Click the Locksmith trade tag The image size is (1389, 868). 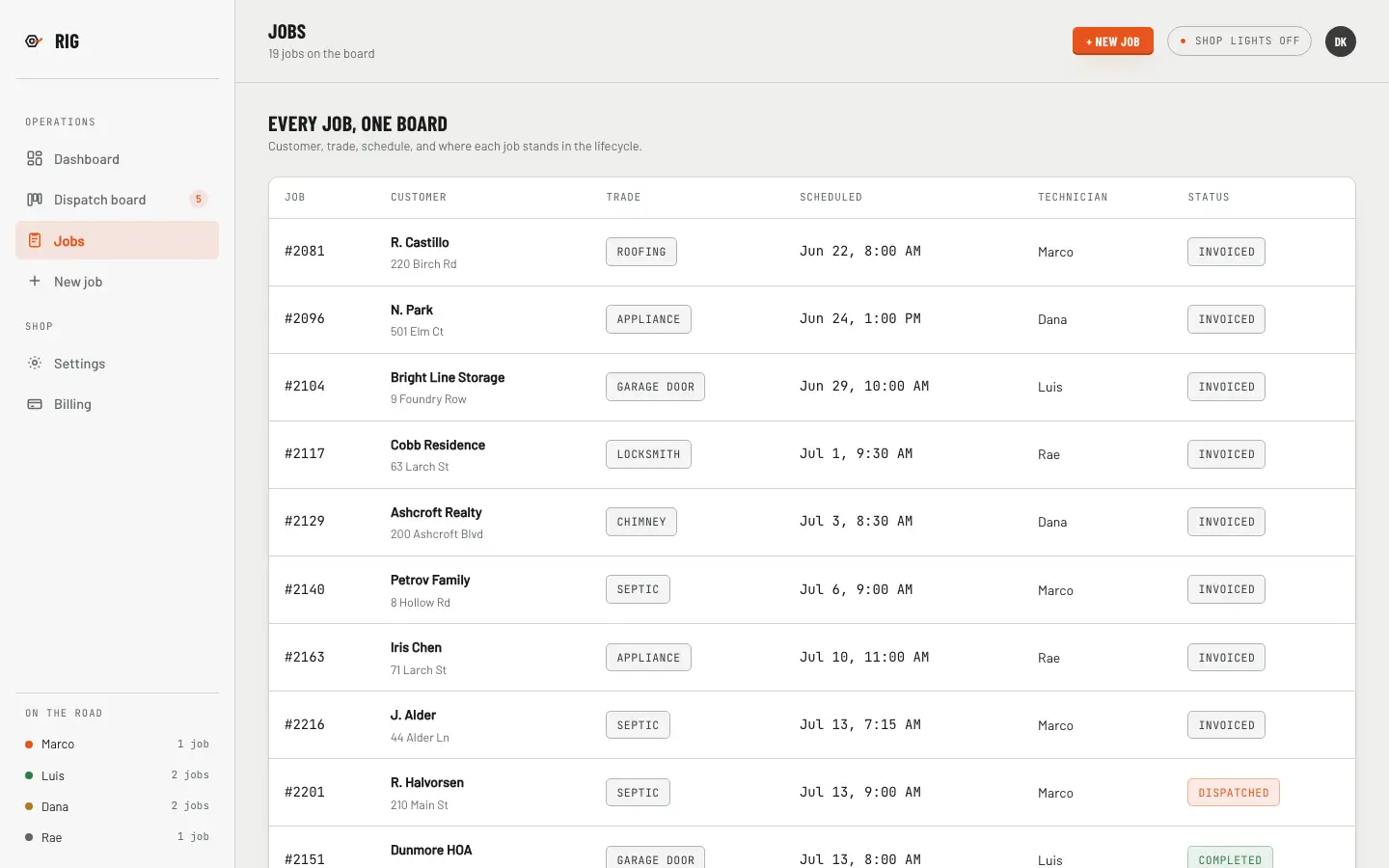648,454
